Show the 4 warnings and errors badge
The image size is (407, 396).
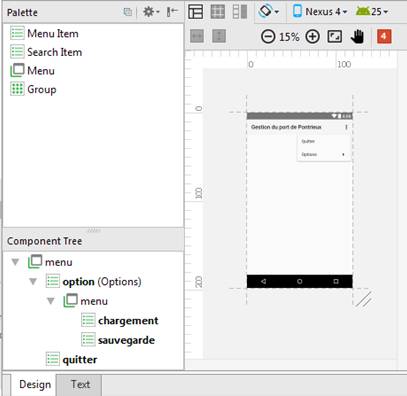(384, 36)
